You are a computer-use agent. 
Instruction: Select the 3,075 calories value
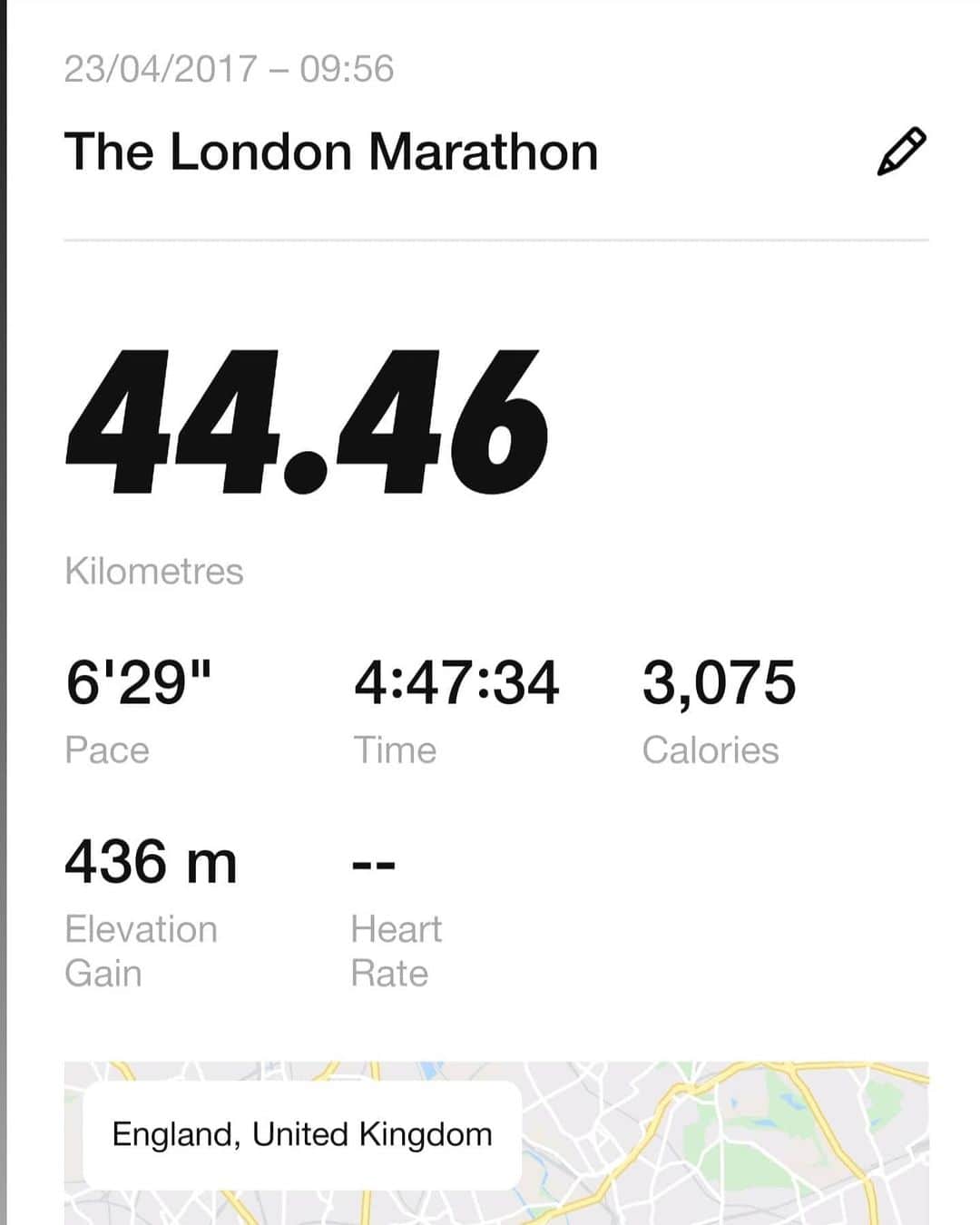coord(719,683)
